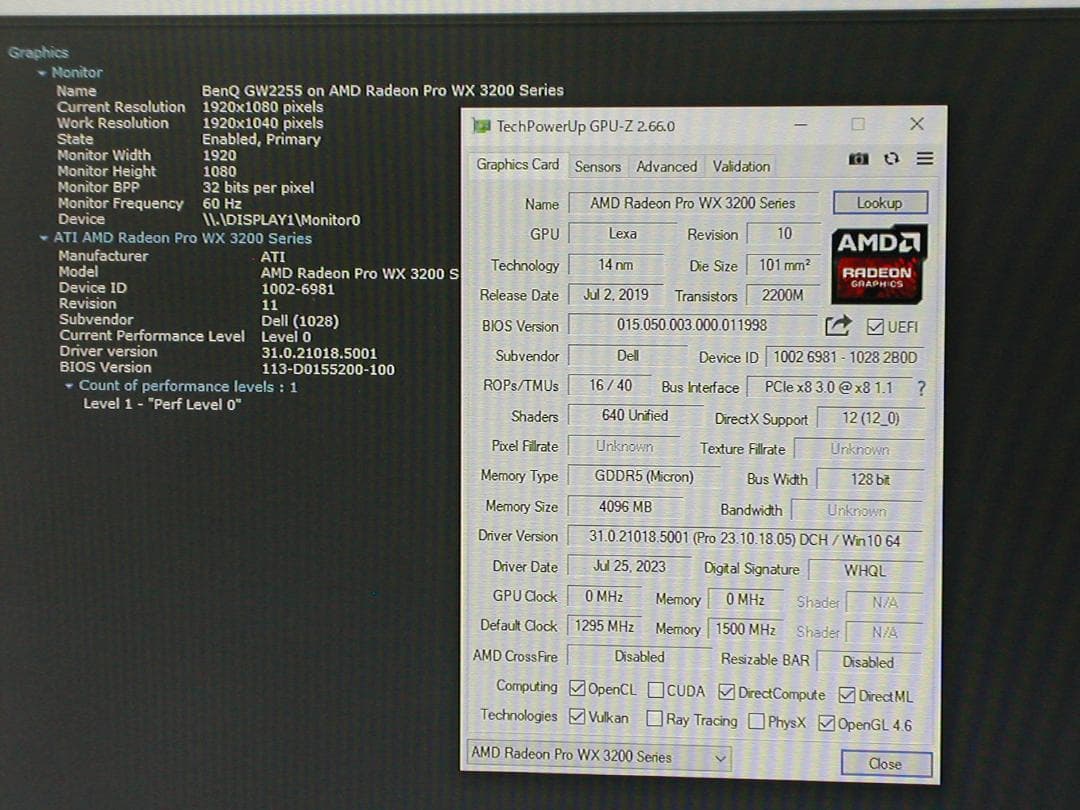Select Level 1 - "Perf Level 0" row
The width and height of the screenshot is (1080, 810).
click(x=162, y=404)
